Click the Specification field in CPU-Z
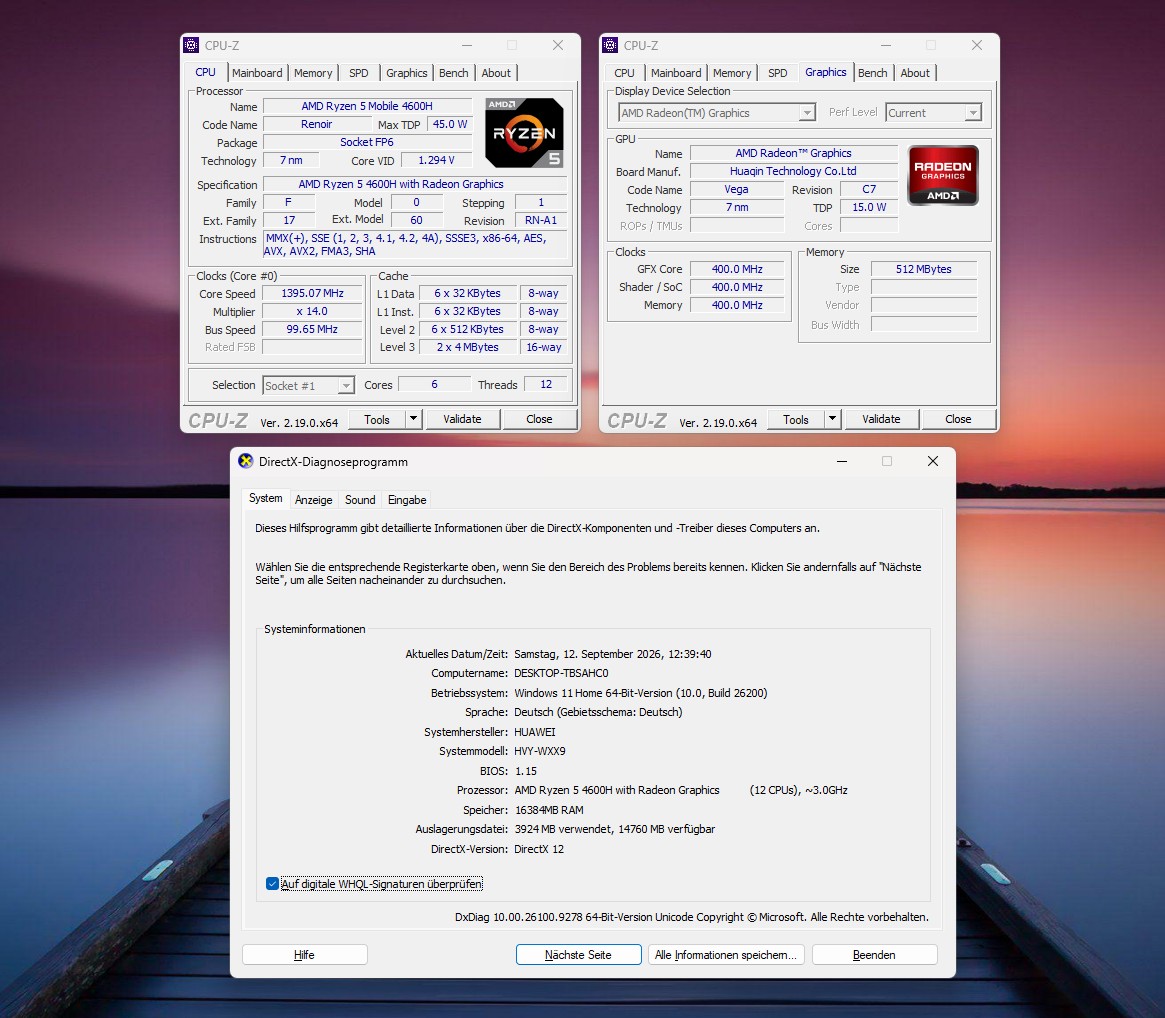 [x=415, y=184]
